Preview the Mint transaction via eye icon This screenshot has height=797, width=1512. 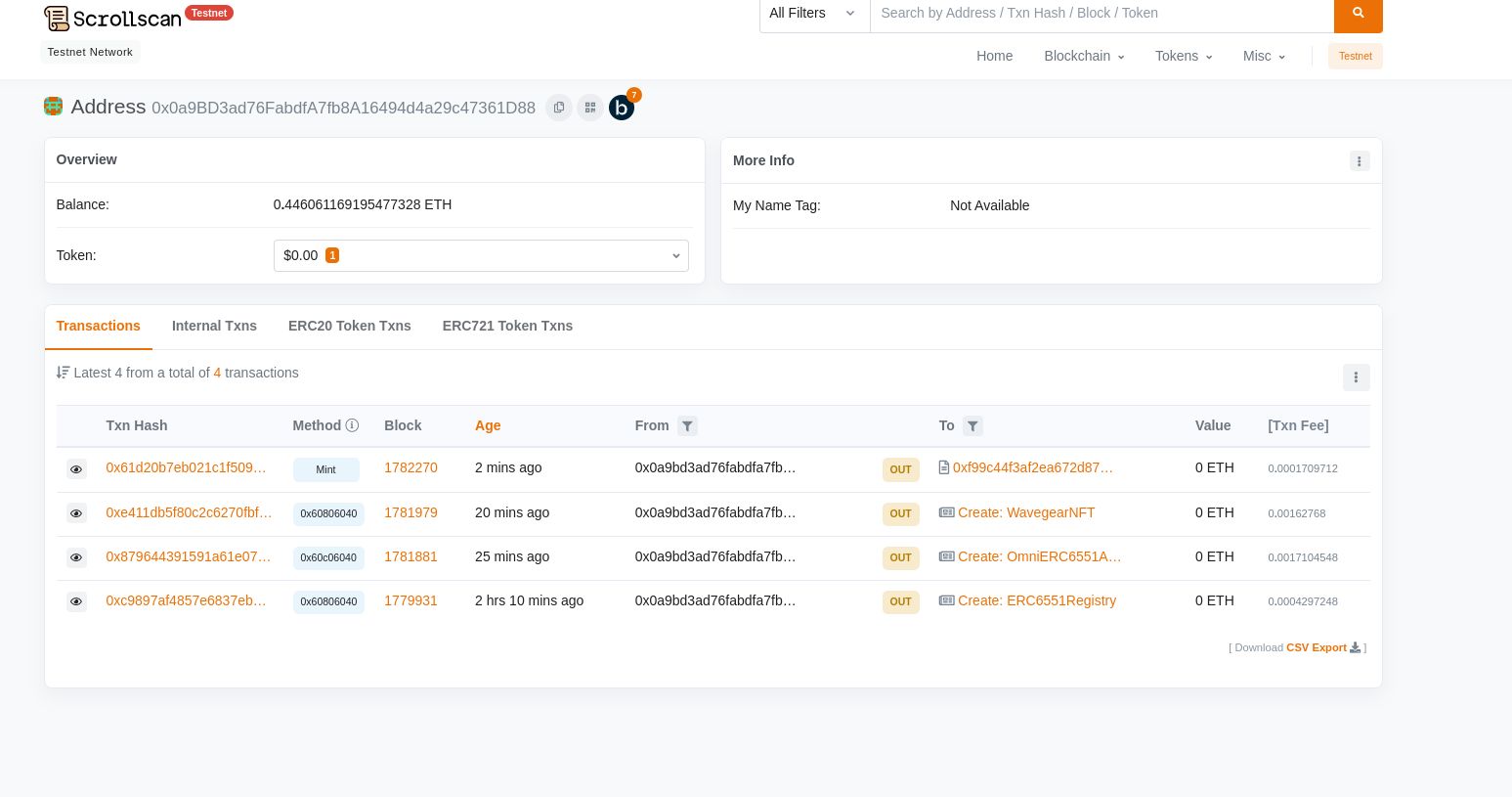pyautogui.click(x=76, y=469)
